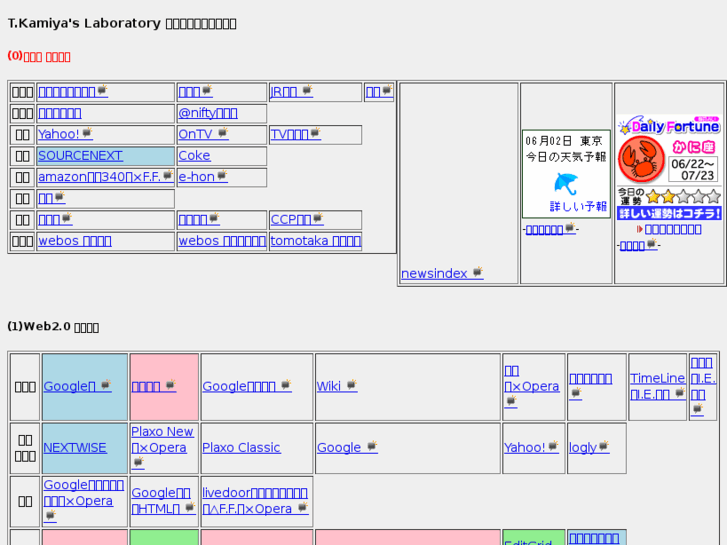Open the e-hon link
Viewport: 727px width, 545px height.
point(203,177)
